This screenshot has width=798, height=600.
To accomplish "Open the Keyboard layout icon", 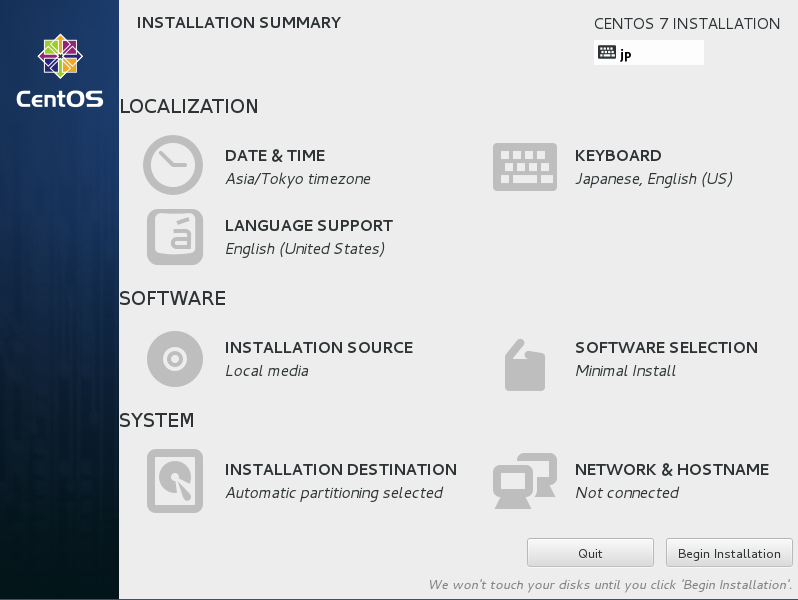I will 525,167.
